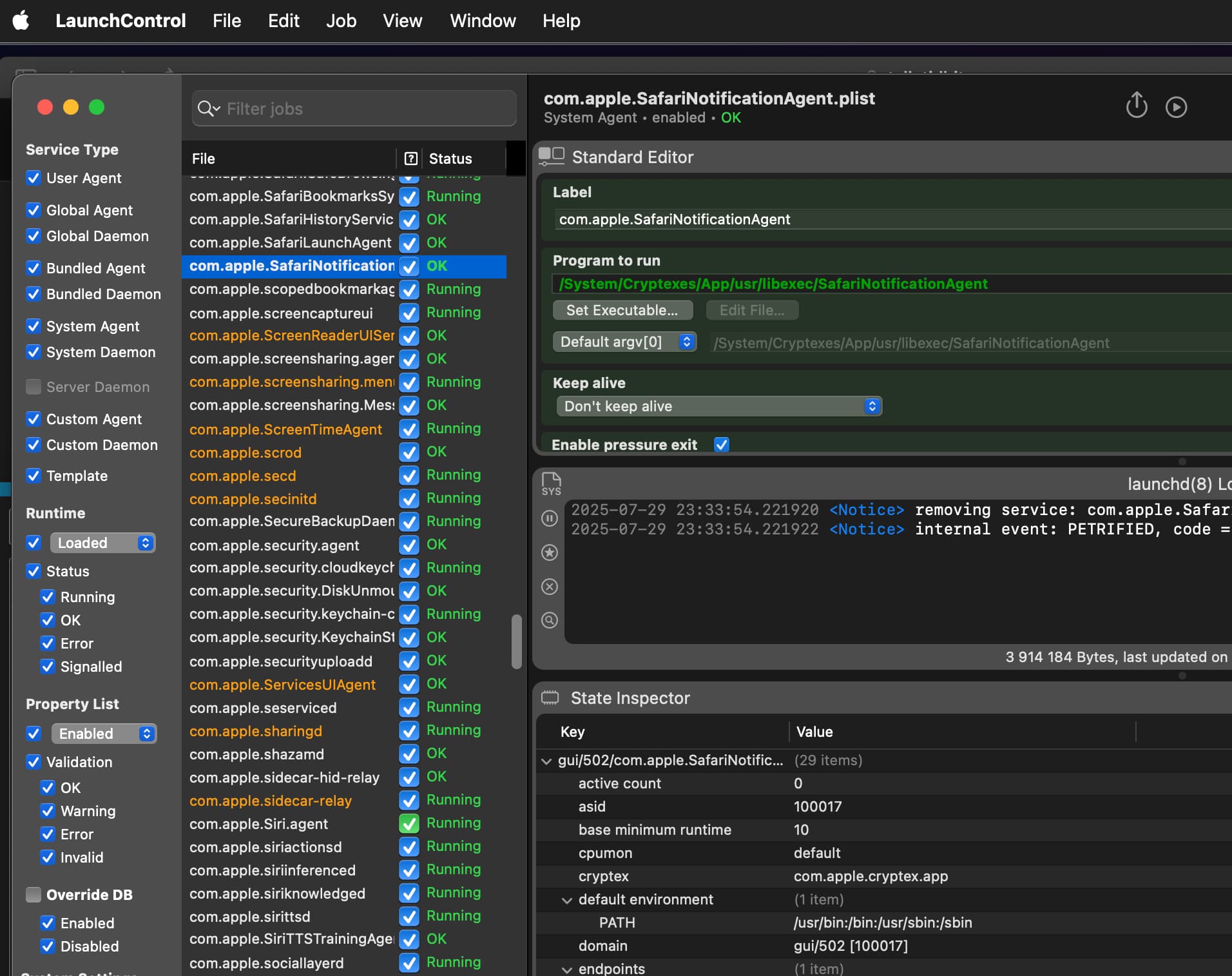Open the Job menu

(x=342, y=20)
